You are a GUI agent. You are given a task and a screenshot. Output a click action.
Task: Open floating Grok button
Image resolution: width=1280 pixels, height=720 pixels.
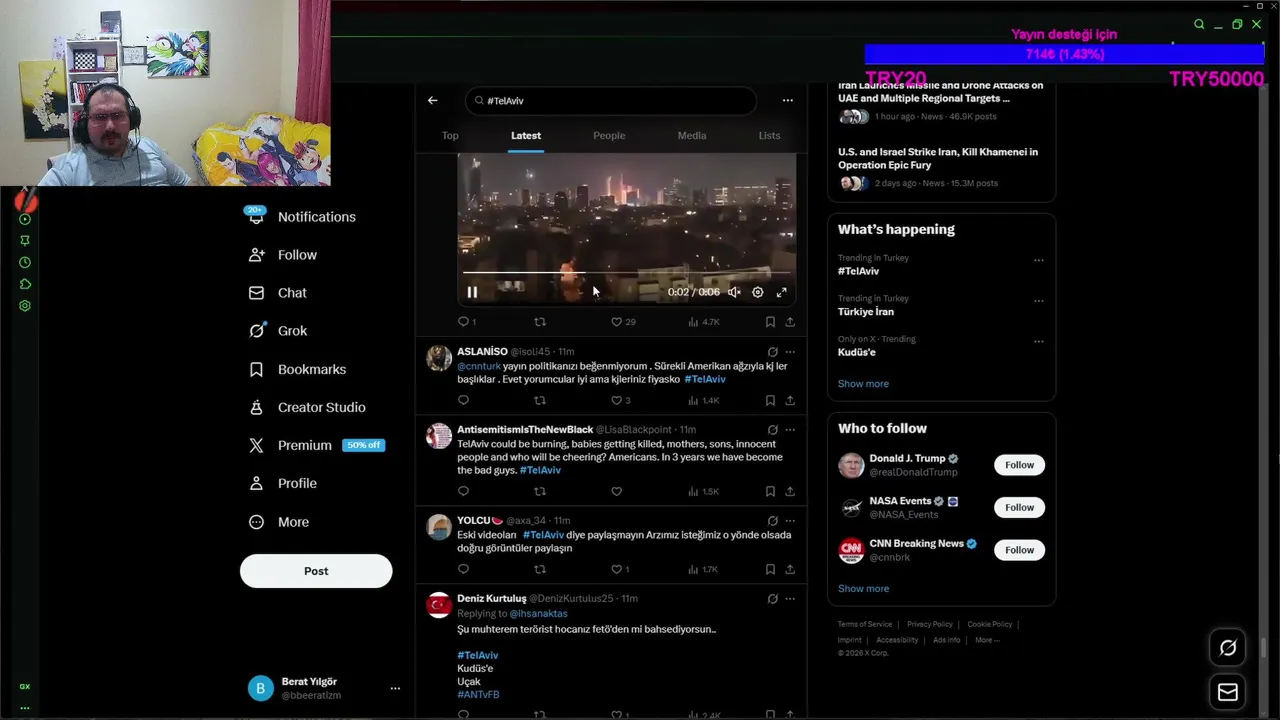(x=1228, y=648)
